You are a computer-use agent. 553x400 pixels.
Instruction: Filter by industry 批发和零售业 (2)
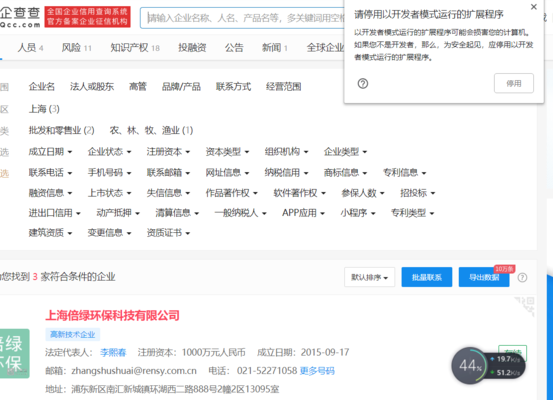pyautogui.click(x=61, y=131)
